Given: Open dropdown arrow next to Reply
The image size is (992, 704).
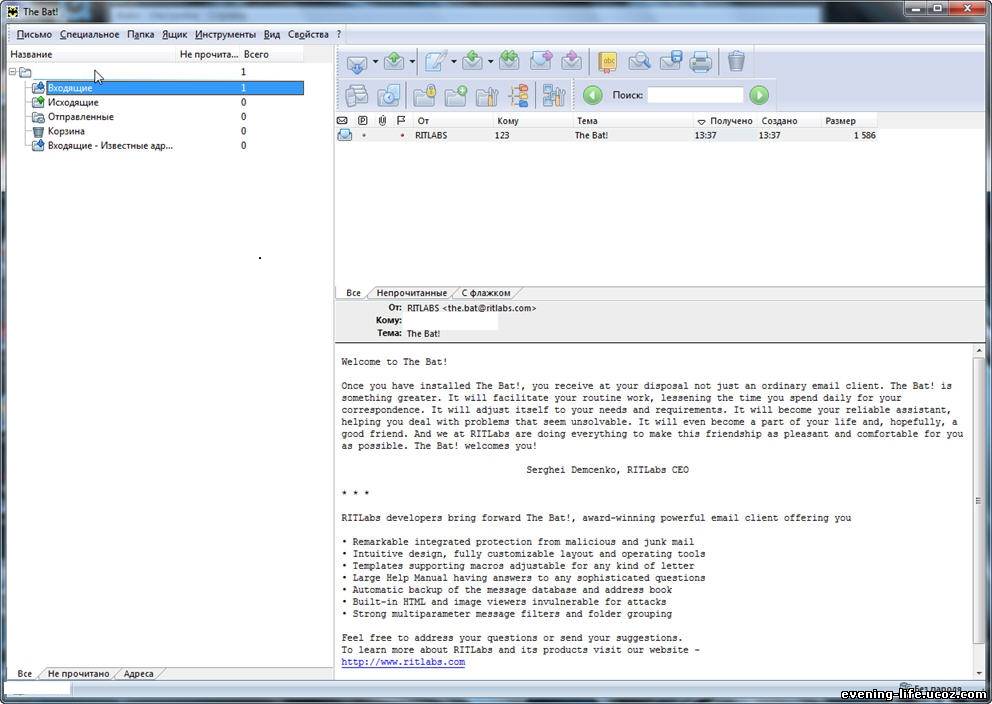Looking at the screenshot, I should click(490, 62).
